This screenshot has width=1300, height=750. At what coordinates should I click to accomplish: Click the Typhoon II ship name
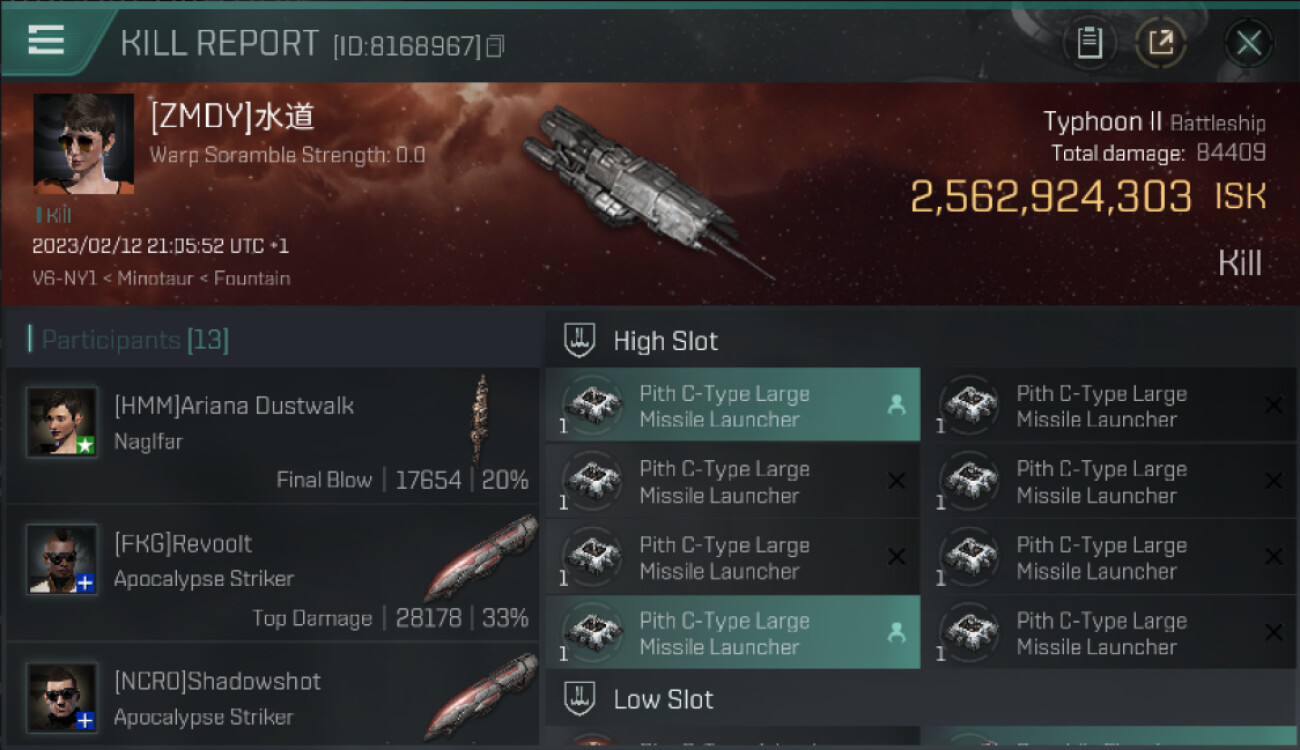[1102, 122]
